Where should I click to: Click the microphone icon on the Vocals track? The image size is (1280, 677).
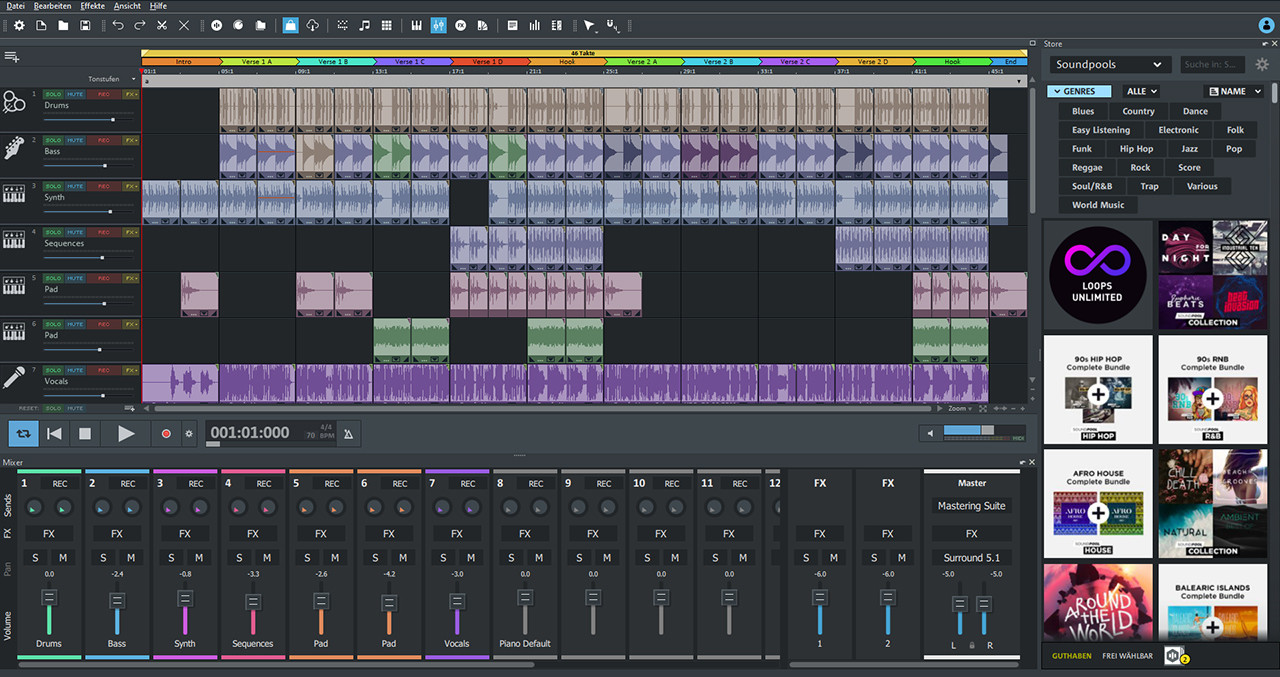point(14,378)
